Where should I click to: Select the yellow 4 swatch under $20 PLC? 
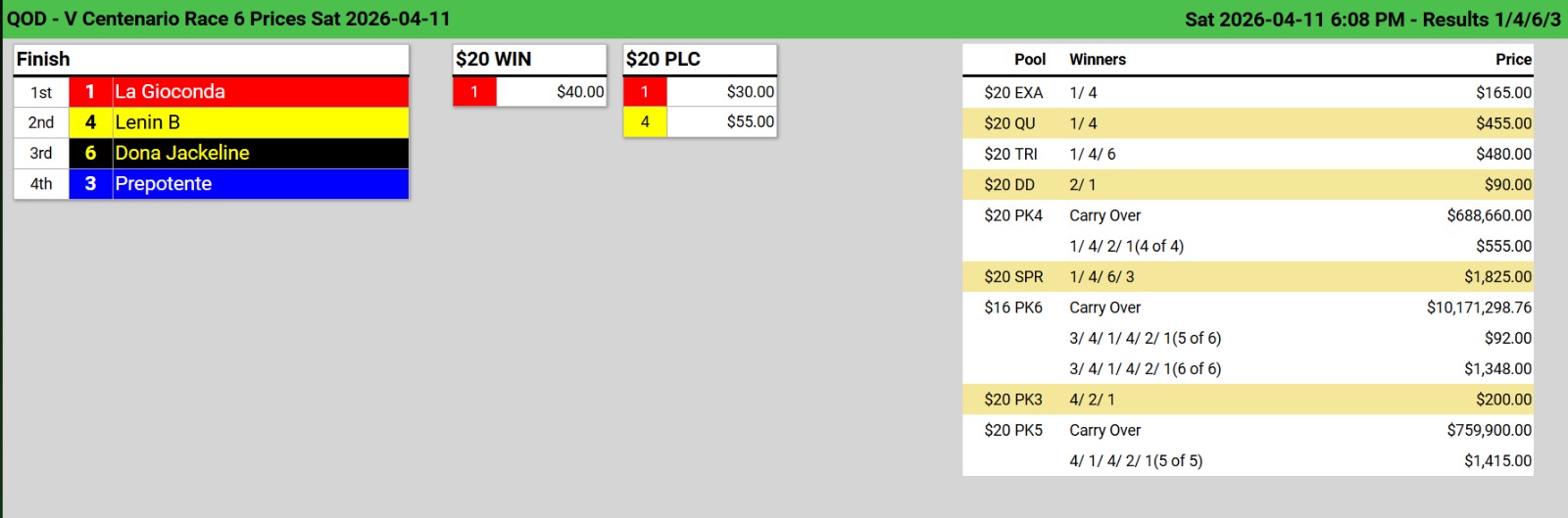645,122
